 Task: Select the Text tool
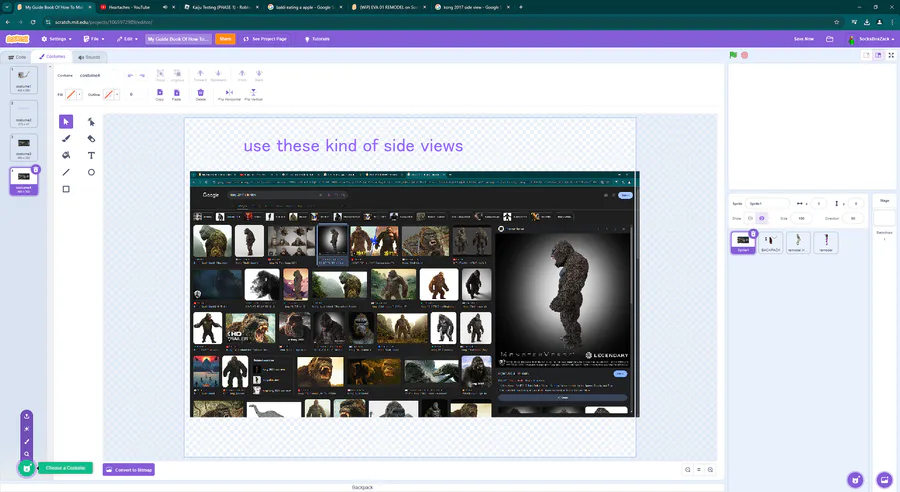tap(91, 155)
